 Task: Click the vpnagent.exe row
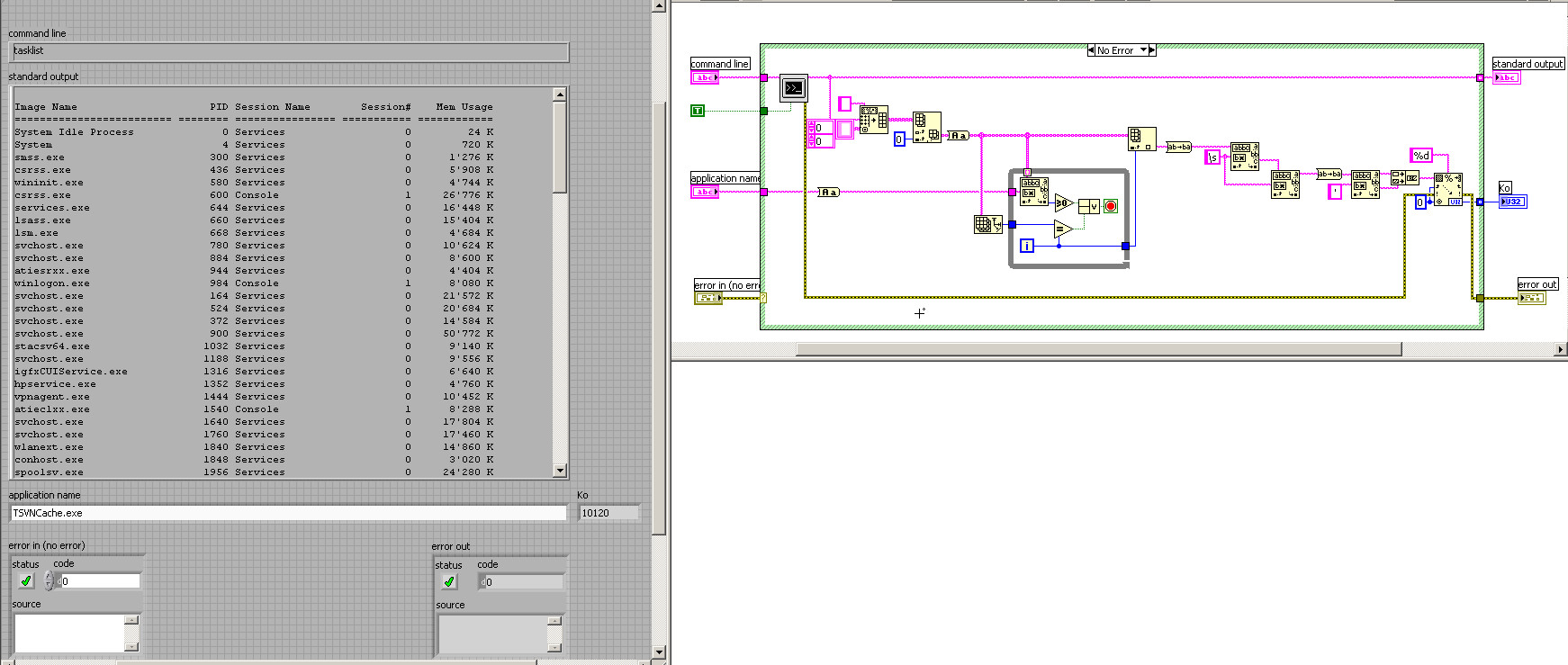[x=254, y=397]
